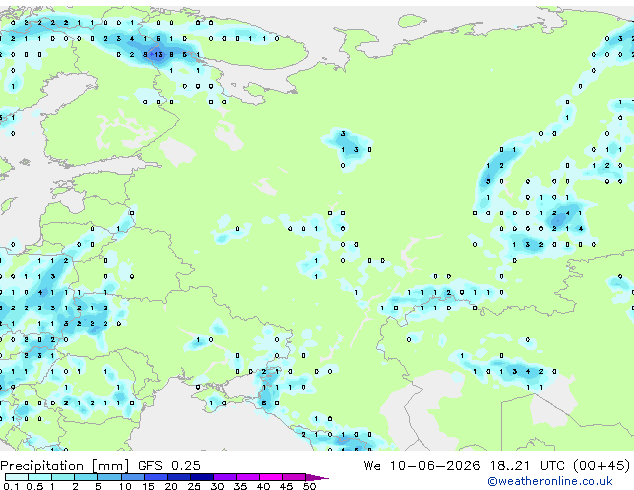634x490 pixels.
Task: Select legend swatch between 35 and 40
Action: coord(248,477)
